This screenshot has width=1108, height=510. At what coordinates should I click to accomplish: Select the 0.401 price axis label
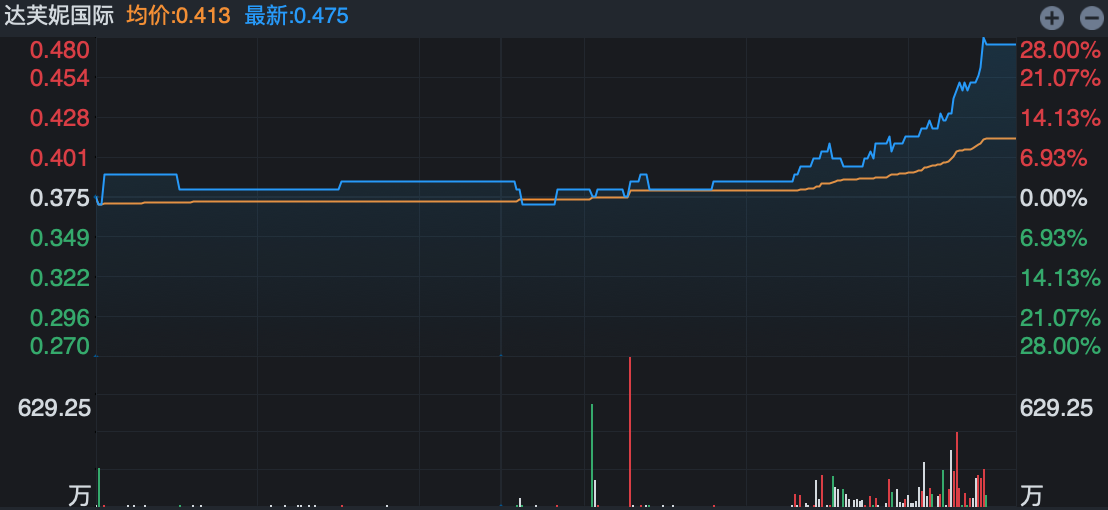coord(60,158)
